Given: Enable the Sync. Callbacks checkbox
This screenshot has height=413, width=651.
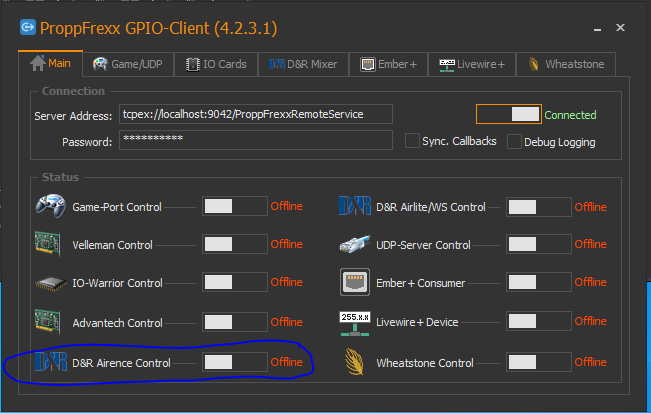Looking at the screenshot, I should point(412,141).
